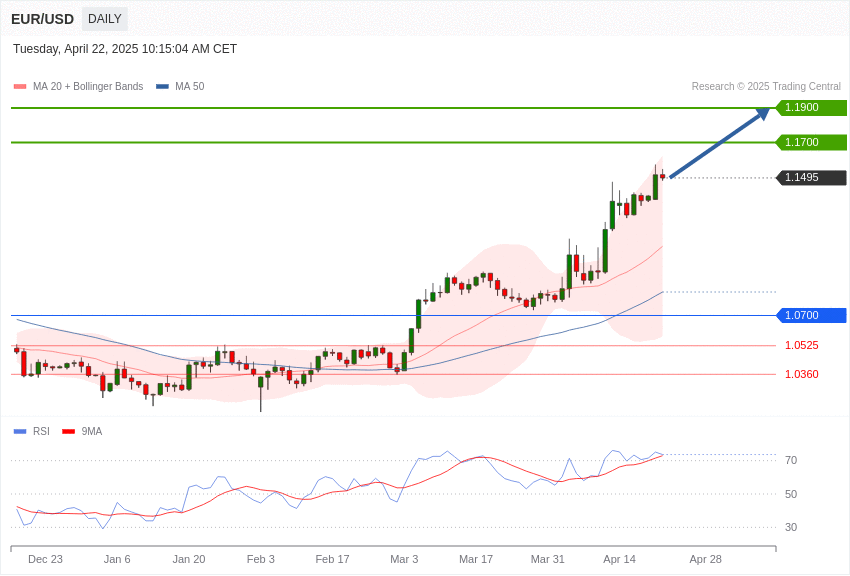Click the Apr 14 date axis label
The width and height of the screenshot is (850, 576).
click(x=620, y=559)
